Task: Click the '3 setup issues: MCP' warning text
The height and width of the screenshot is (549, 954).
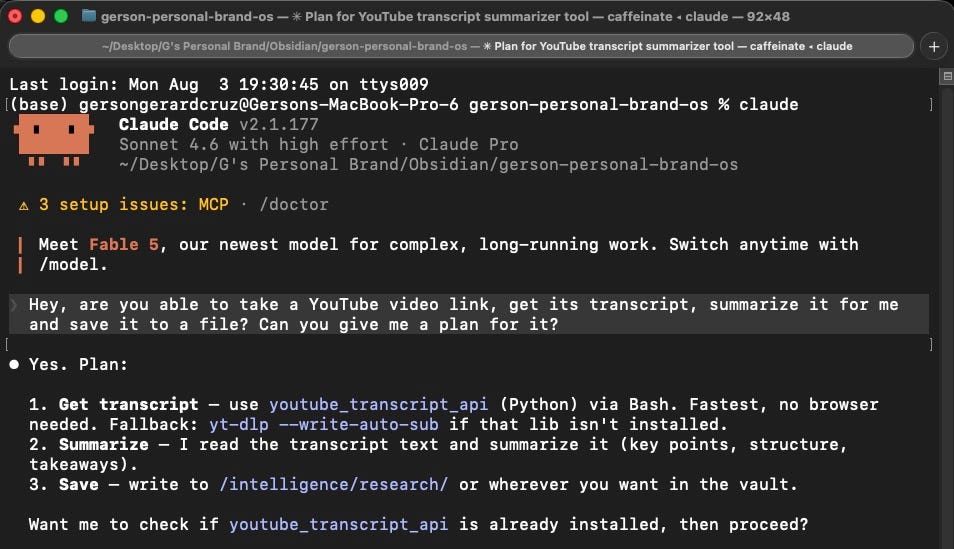Action: 134,205
